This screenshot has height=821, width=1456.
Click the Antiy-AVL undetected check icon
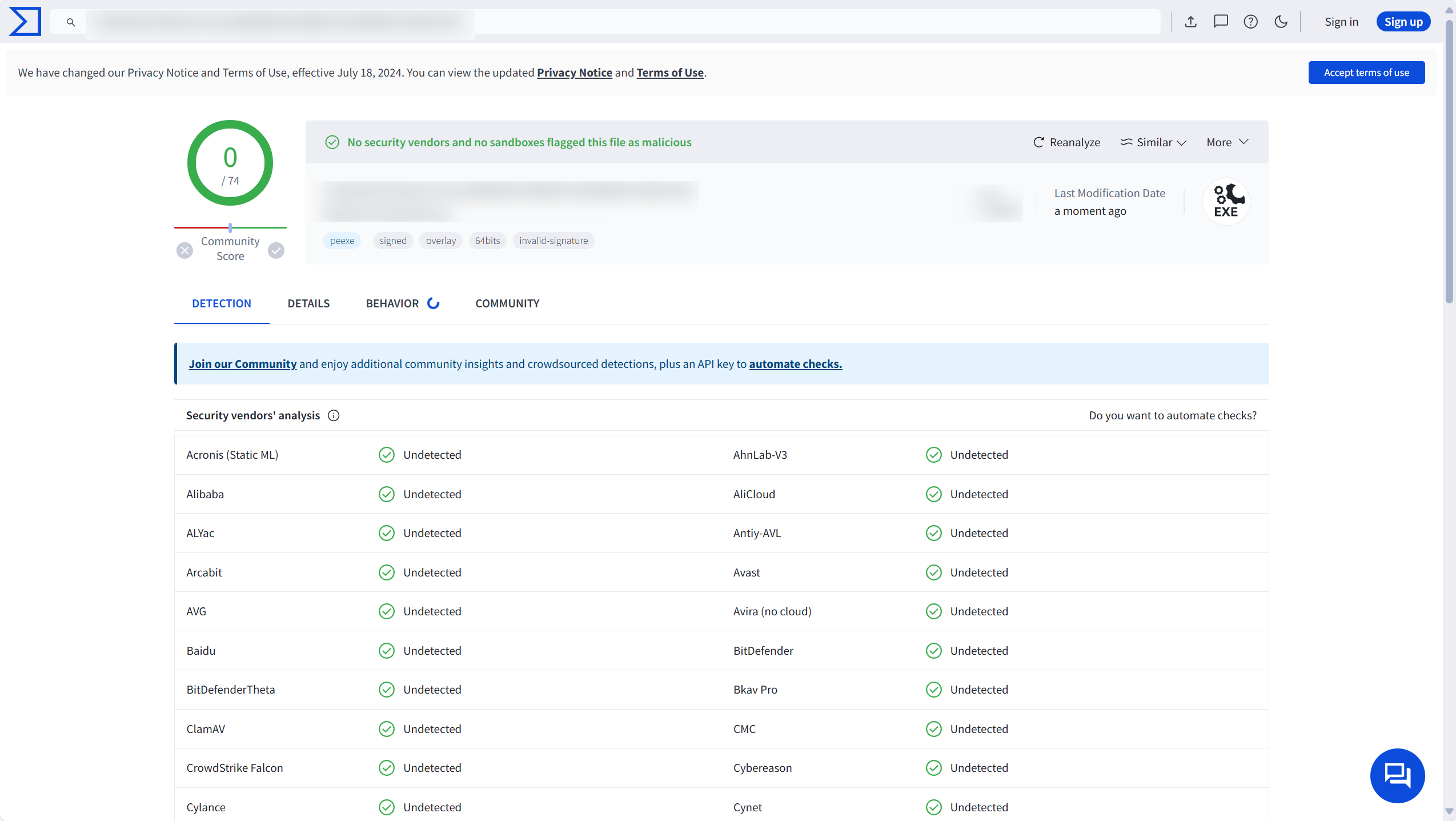[934, 533]
